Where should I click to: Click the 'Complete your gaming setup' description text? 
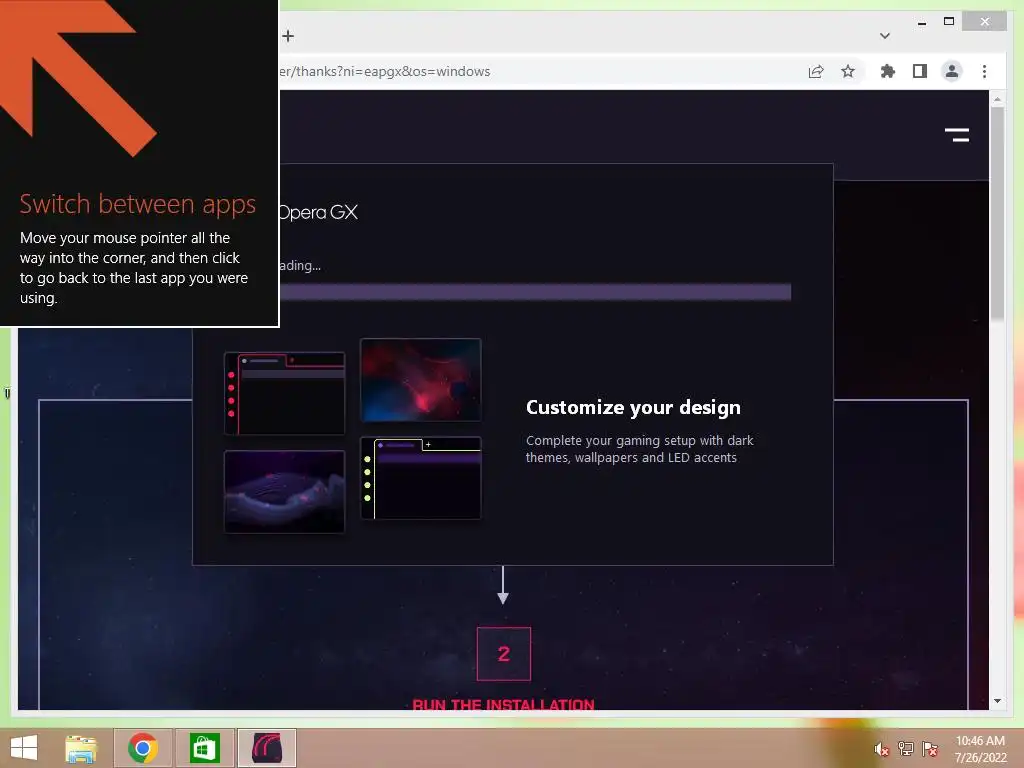point(639,449)
